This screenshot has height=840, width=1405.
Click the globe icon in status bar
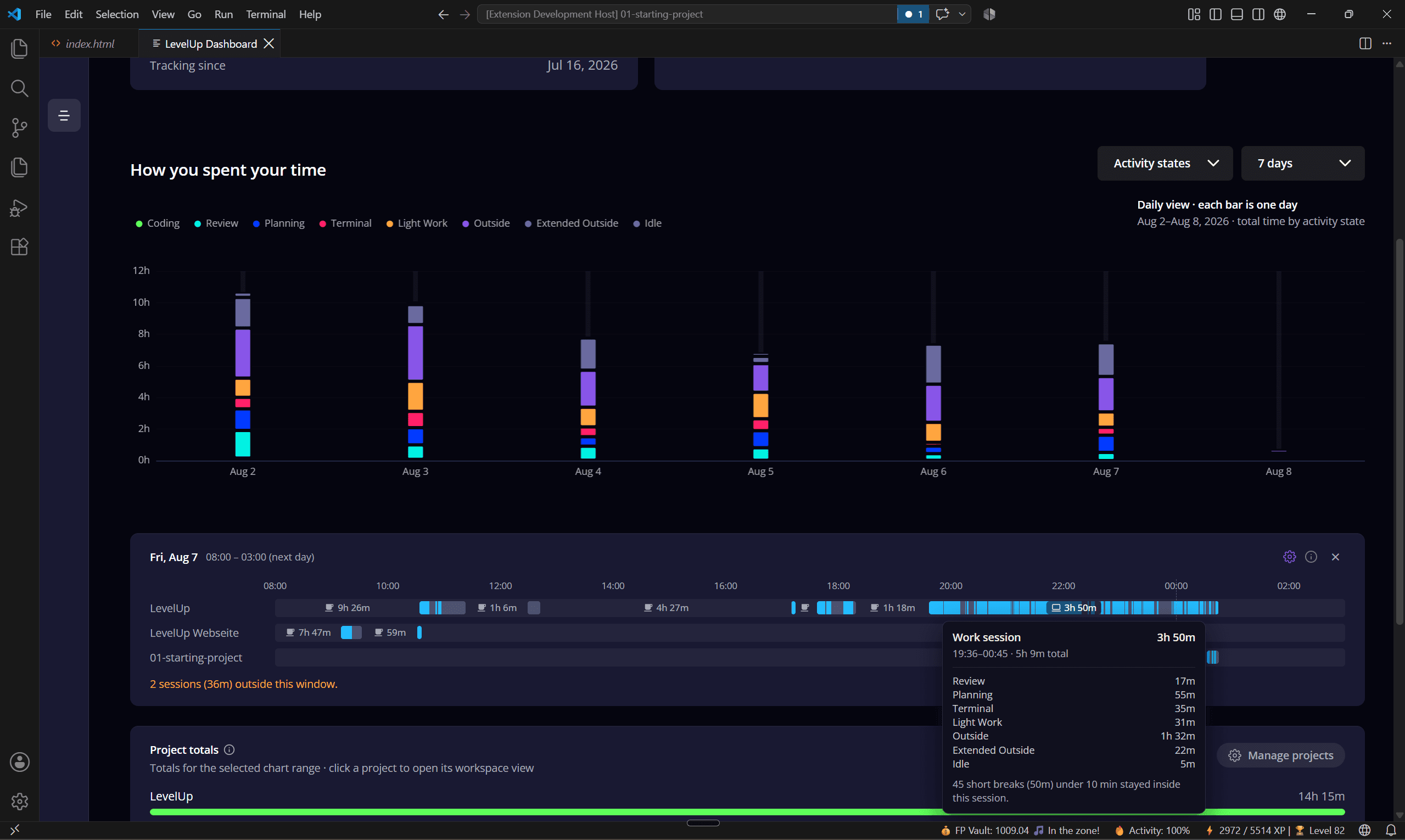1365,830
